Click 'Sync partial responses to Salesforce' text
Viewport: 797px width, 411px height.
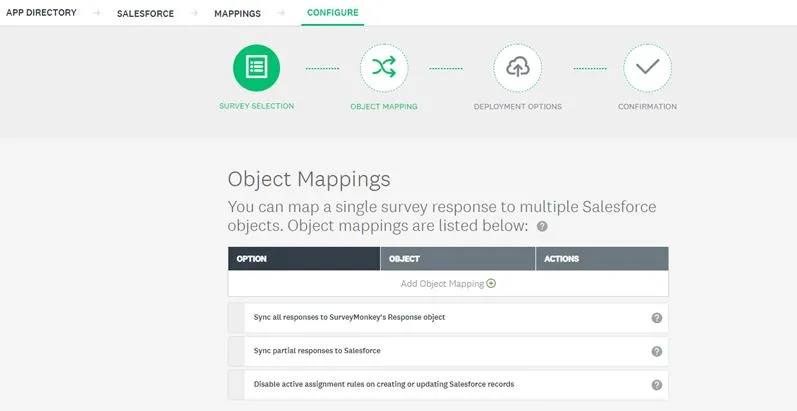point(317,351)
